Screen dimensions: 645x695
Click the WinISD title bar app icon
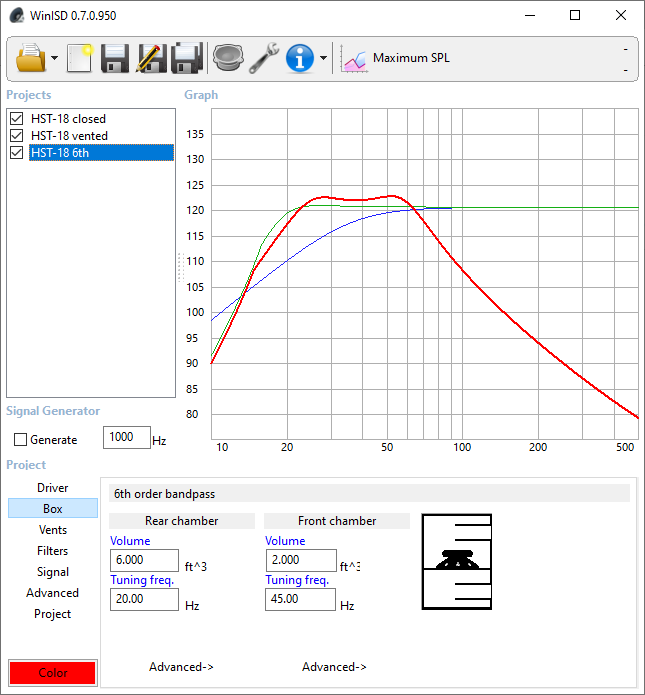[16, 15]
